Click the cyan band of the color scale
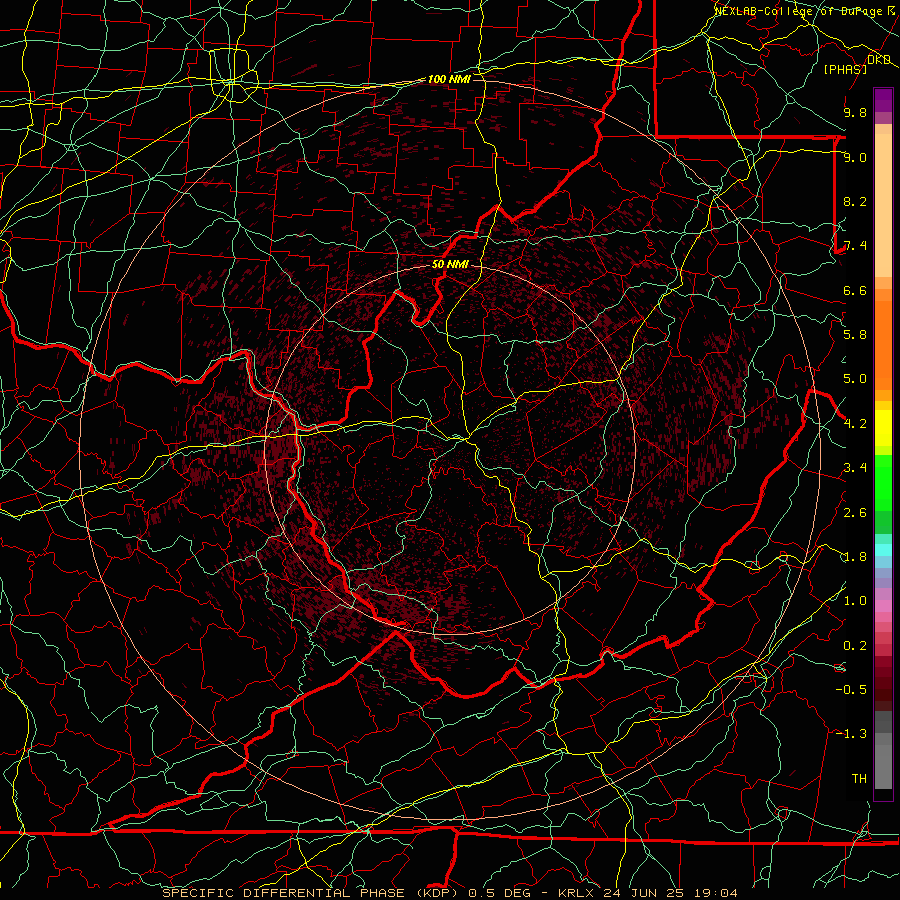The image size is (900, 900). point(883,550)
